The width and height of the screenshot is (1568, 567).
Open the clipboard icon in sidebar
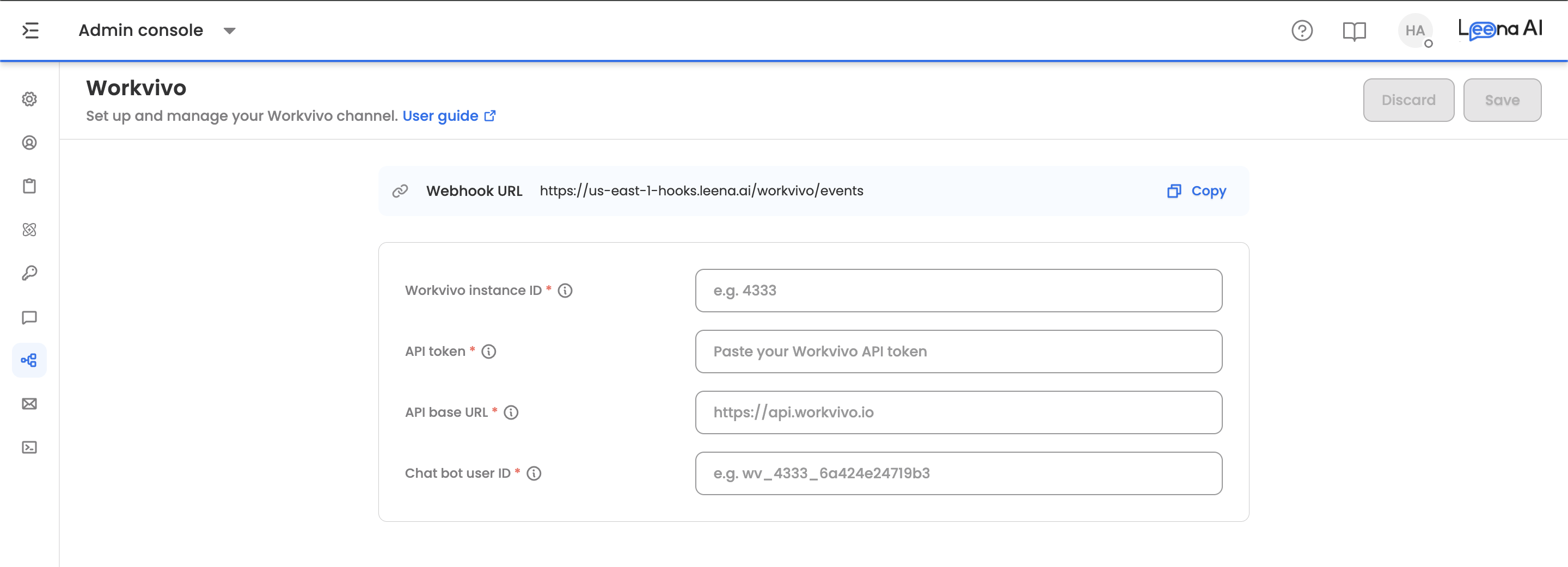tap(29, 186)
